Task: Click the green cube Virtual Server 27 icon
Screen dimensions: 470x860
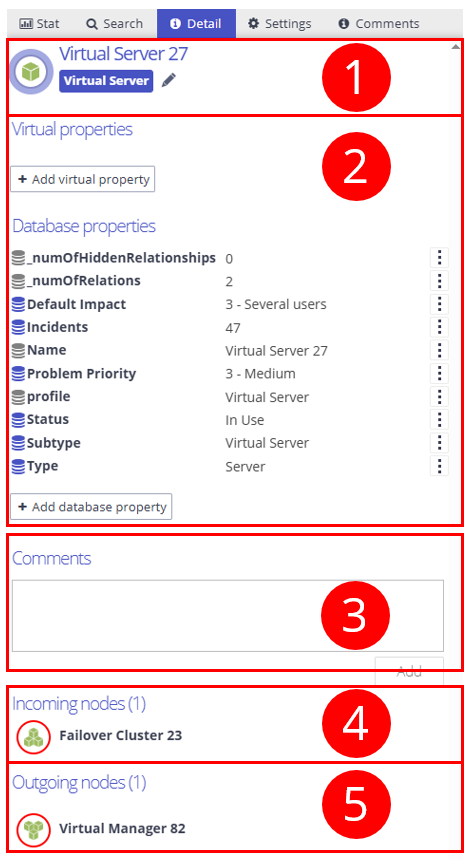Action: 31,72
